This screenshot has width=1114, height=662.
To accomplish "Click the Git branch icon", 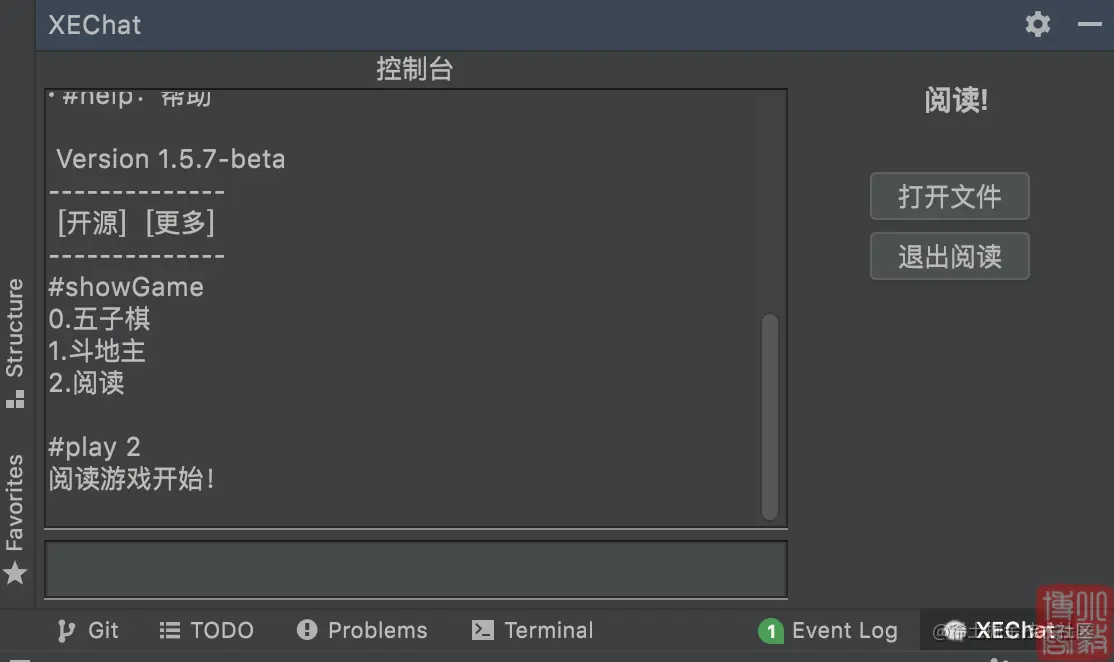I will click(65, 630).
